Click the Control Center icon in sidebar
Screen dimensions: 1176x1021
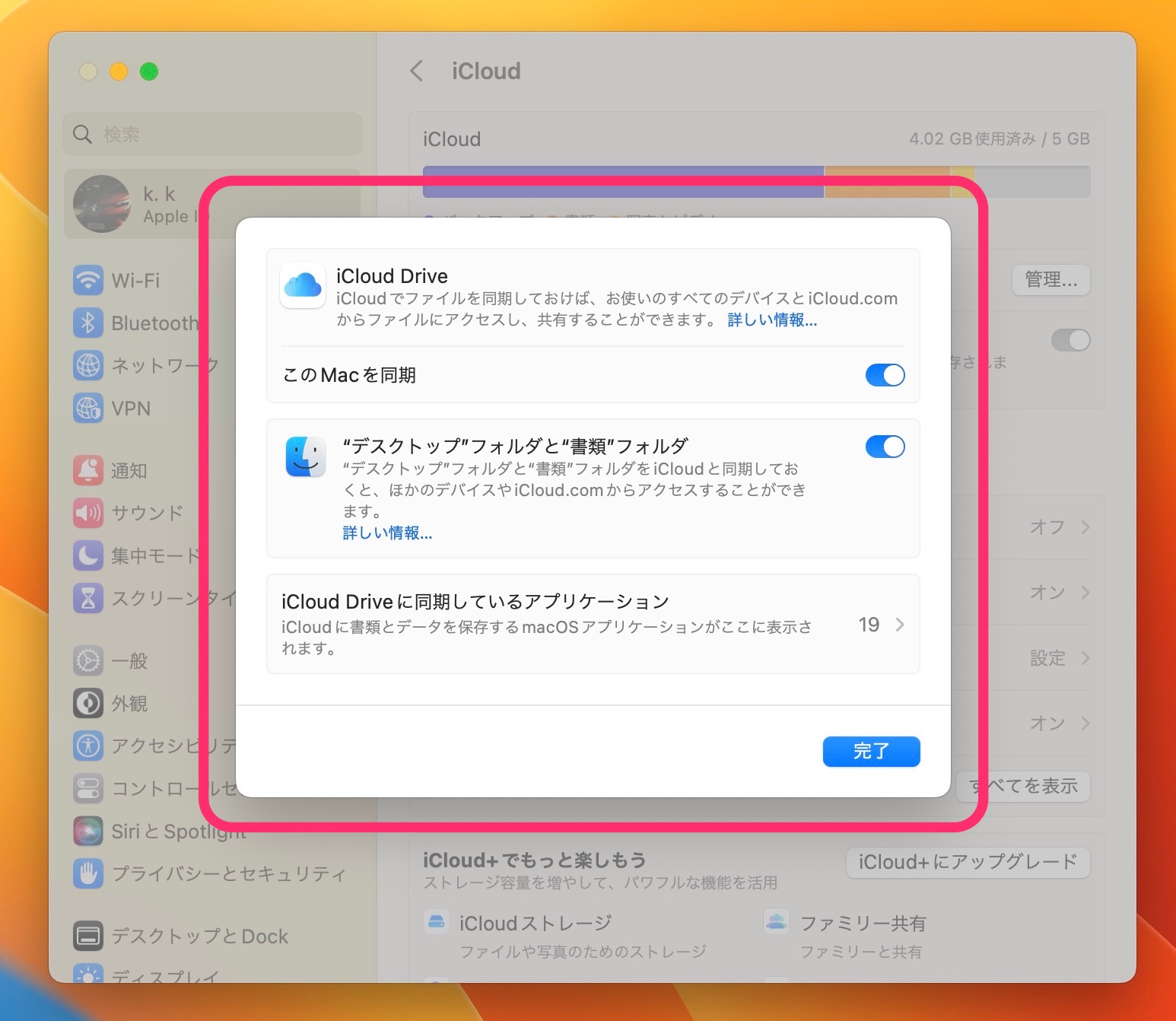point(88,788)
